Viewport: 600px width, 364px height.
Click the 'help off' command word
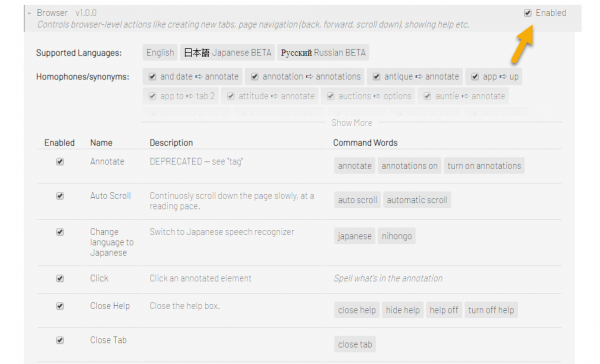tap(444, 310)
